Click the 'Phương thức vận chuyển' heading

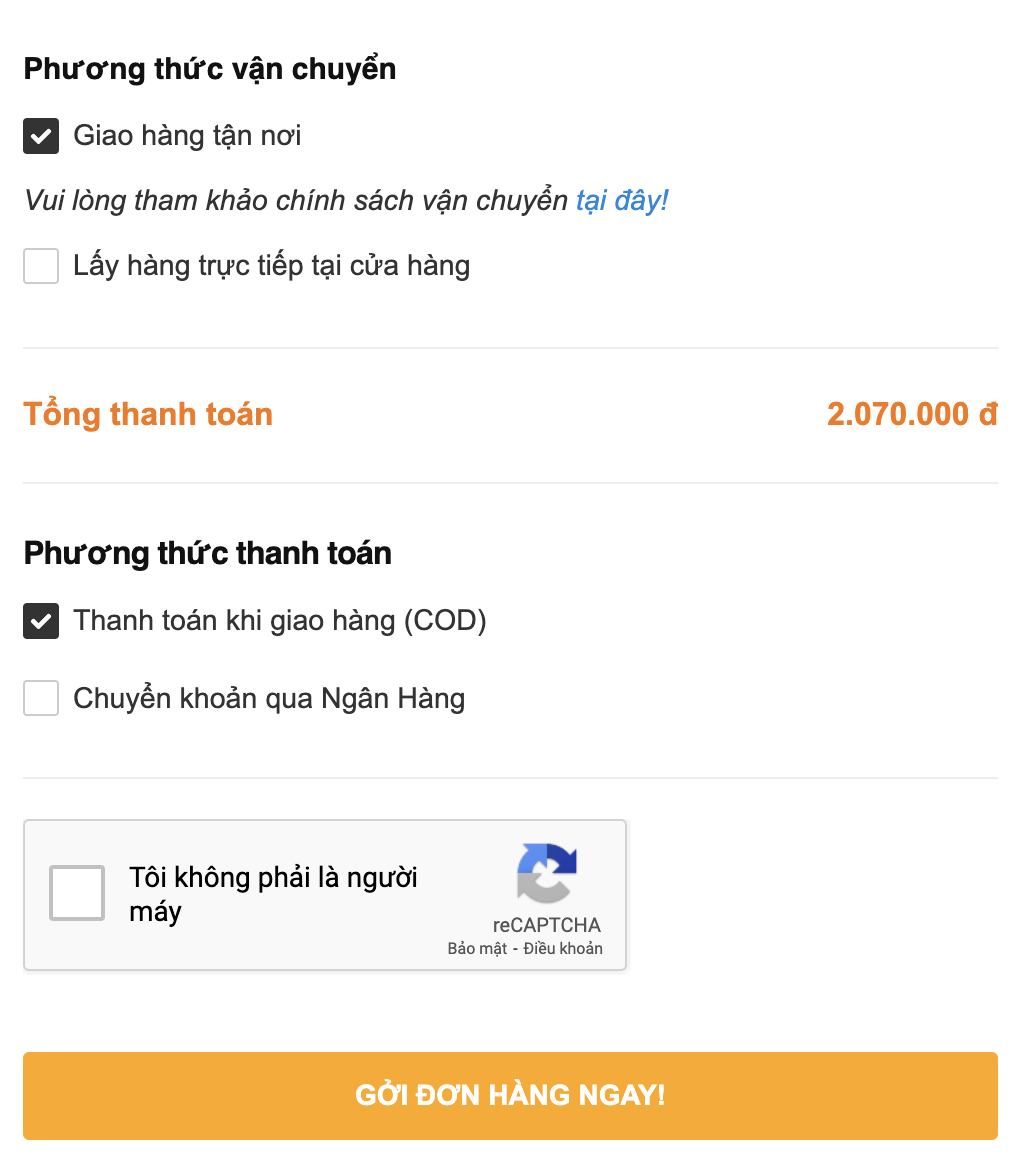[210, 70]
